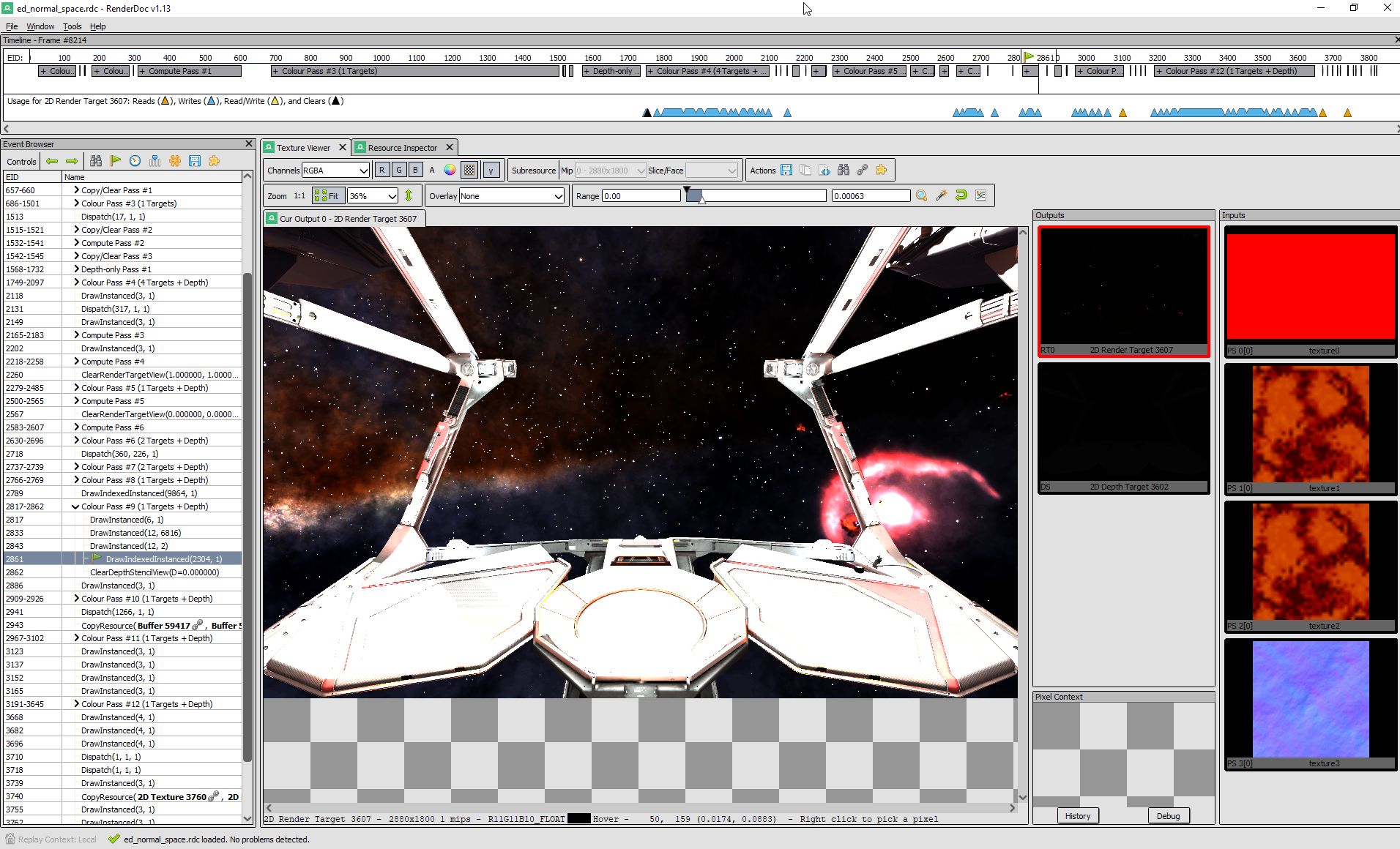Click the copy texture to clipboard icon

click(x=805, y=171)
